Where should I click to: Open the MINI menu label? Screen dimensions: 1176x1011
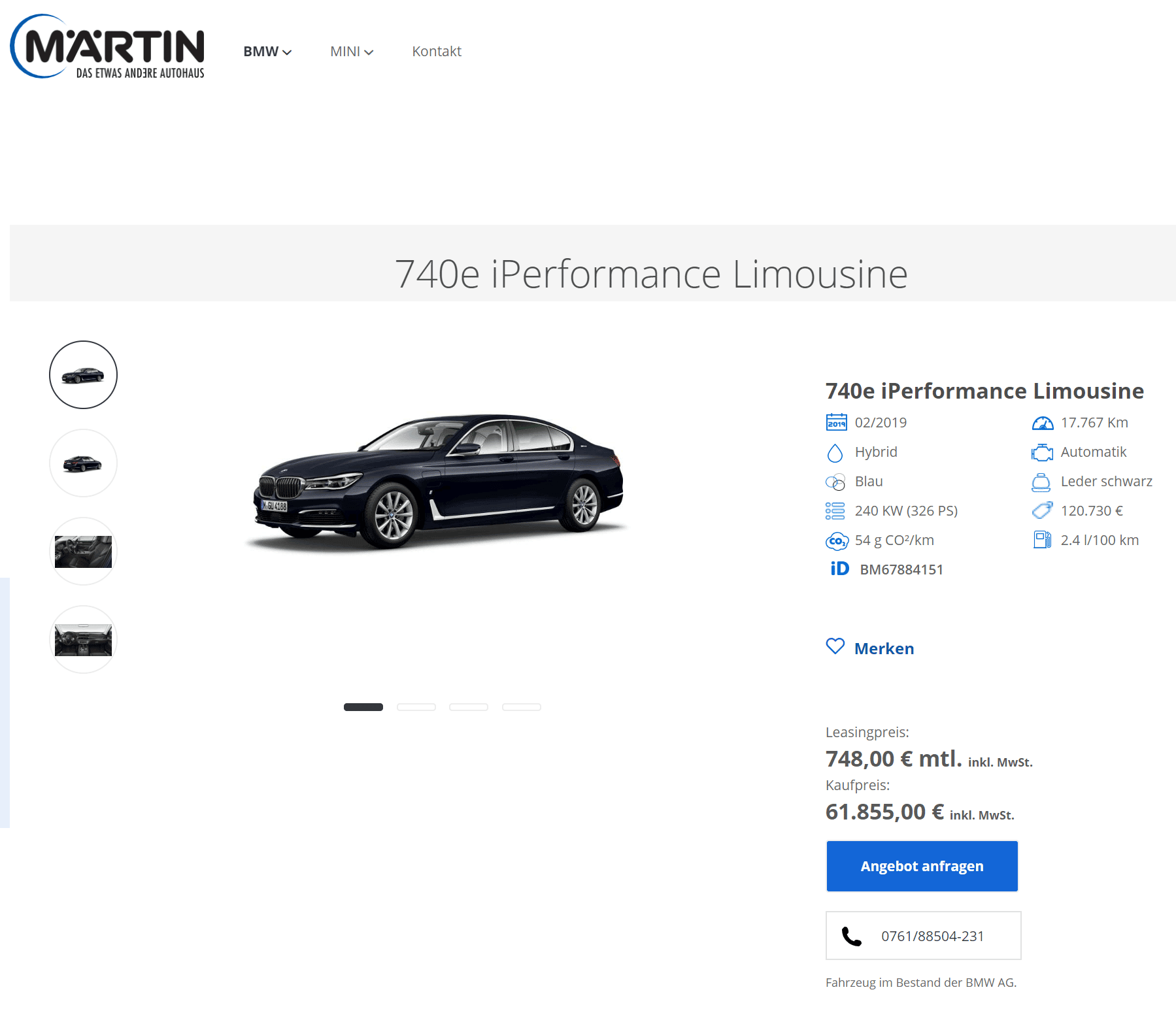[345, 51]
